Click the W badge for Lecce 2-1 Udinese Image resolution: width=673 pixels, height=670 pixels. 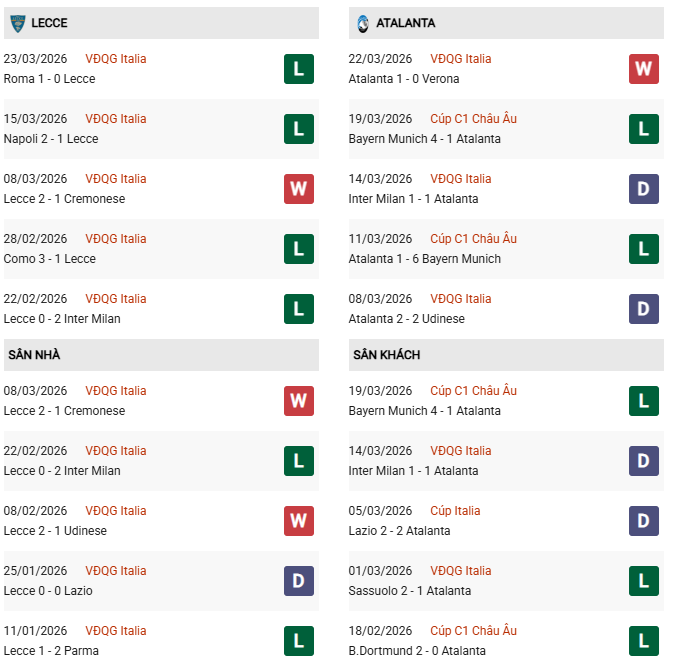click(298, 521)
